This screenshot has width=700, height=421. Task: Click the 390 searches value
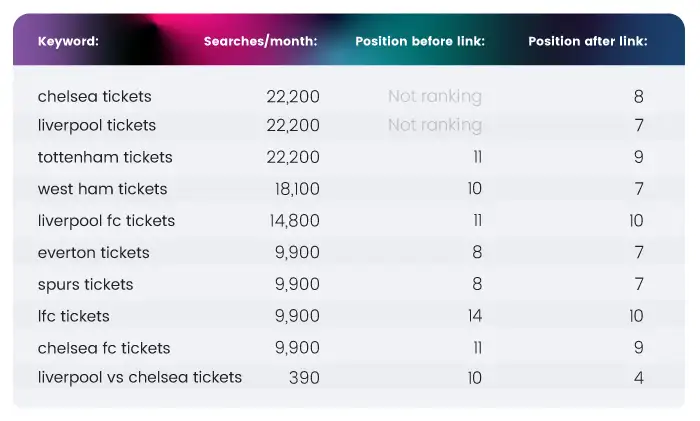(x=304, y=378)
